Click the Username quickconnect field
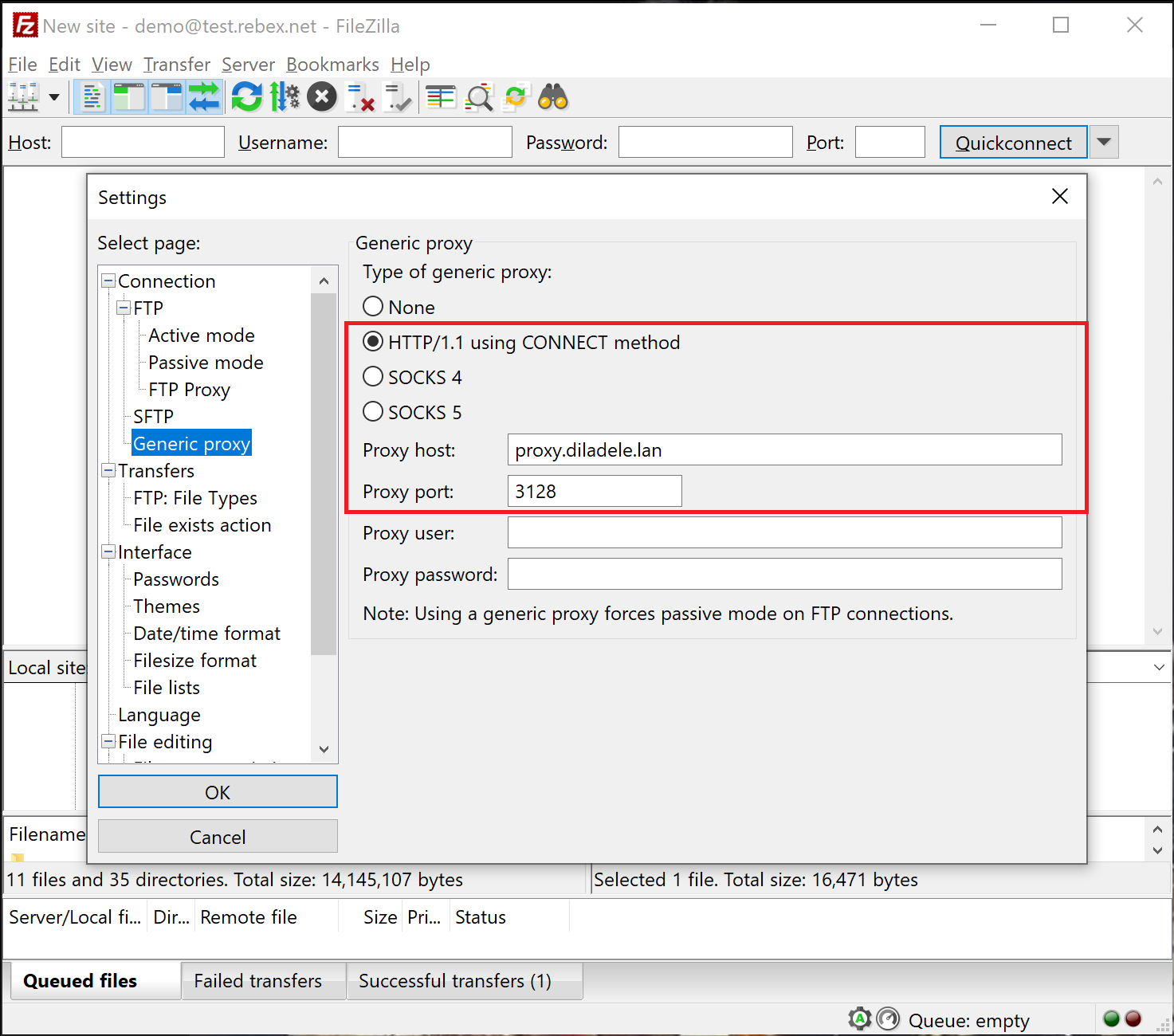The image size is (1174, 1036). pyautogui.click(x=425, y=142)
